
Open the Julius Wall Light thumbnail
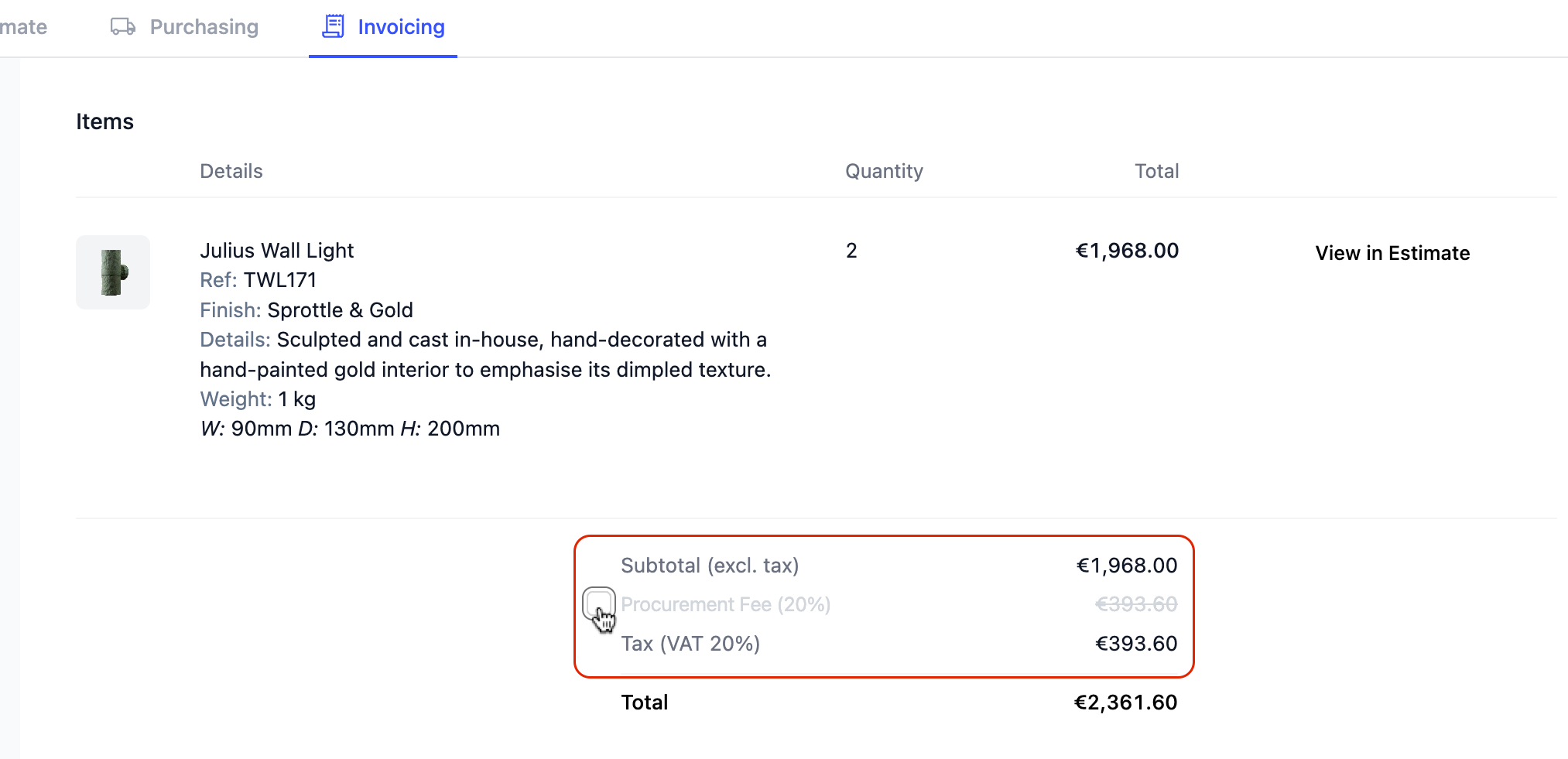(113, 272)
